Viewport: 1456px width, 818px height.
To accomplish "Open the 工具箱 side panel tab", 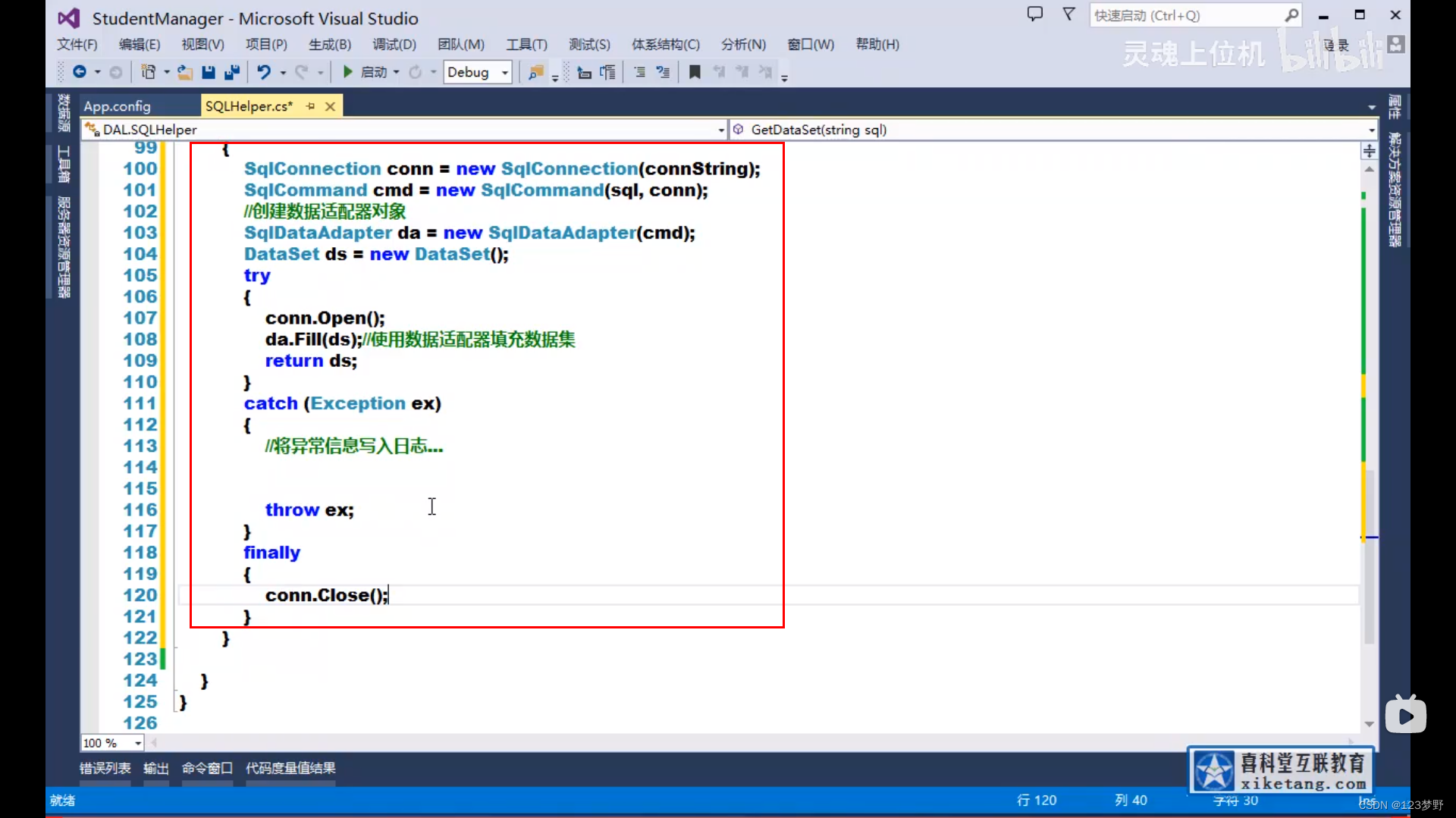I will pos(64,165).
